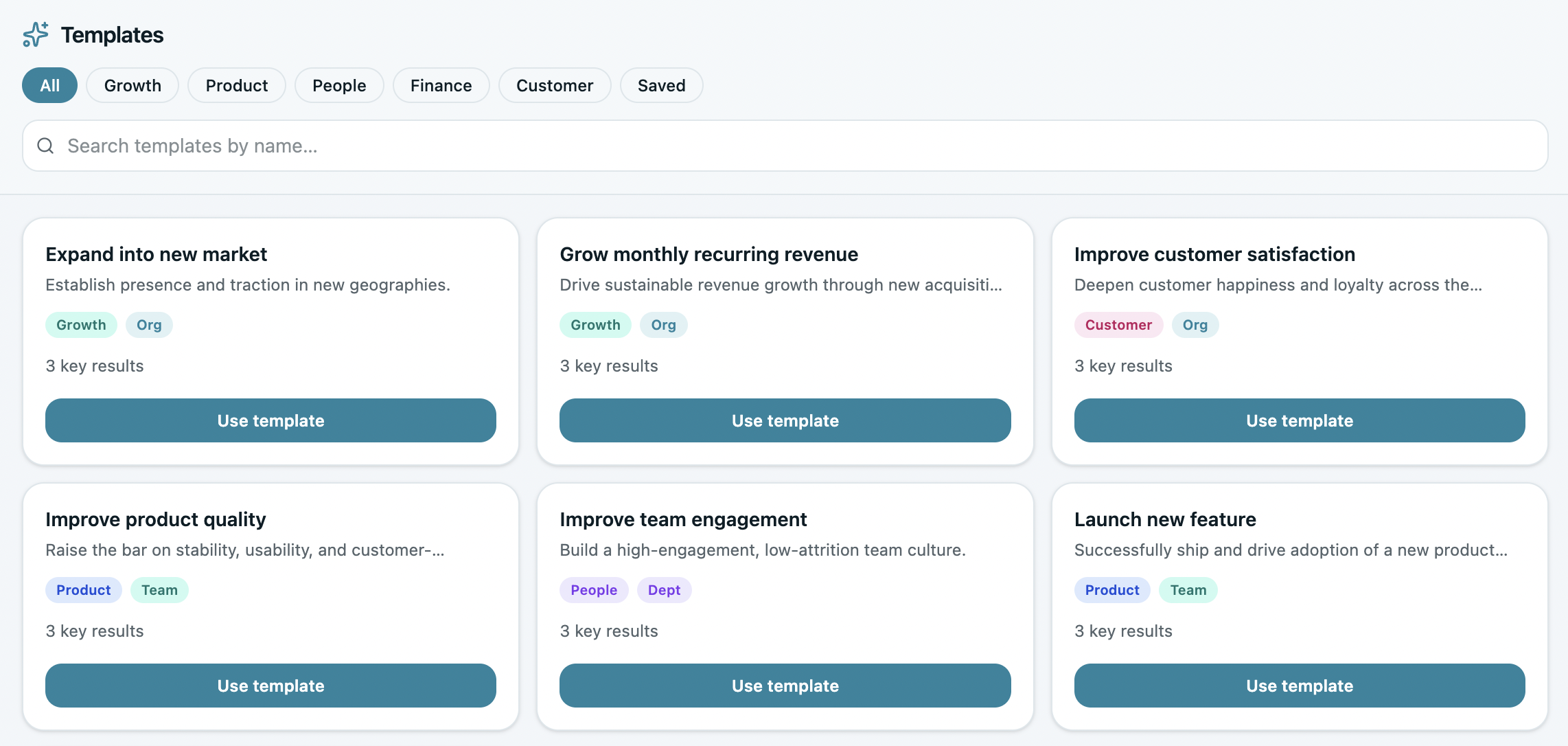The height and width of the screenshot is (746, 1568).
Task: Open the Improve team engagement title
Action: [683, 519]
